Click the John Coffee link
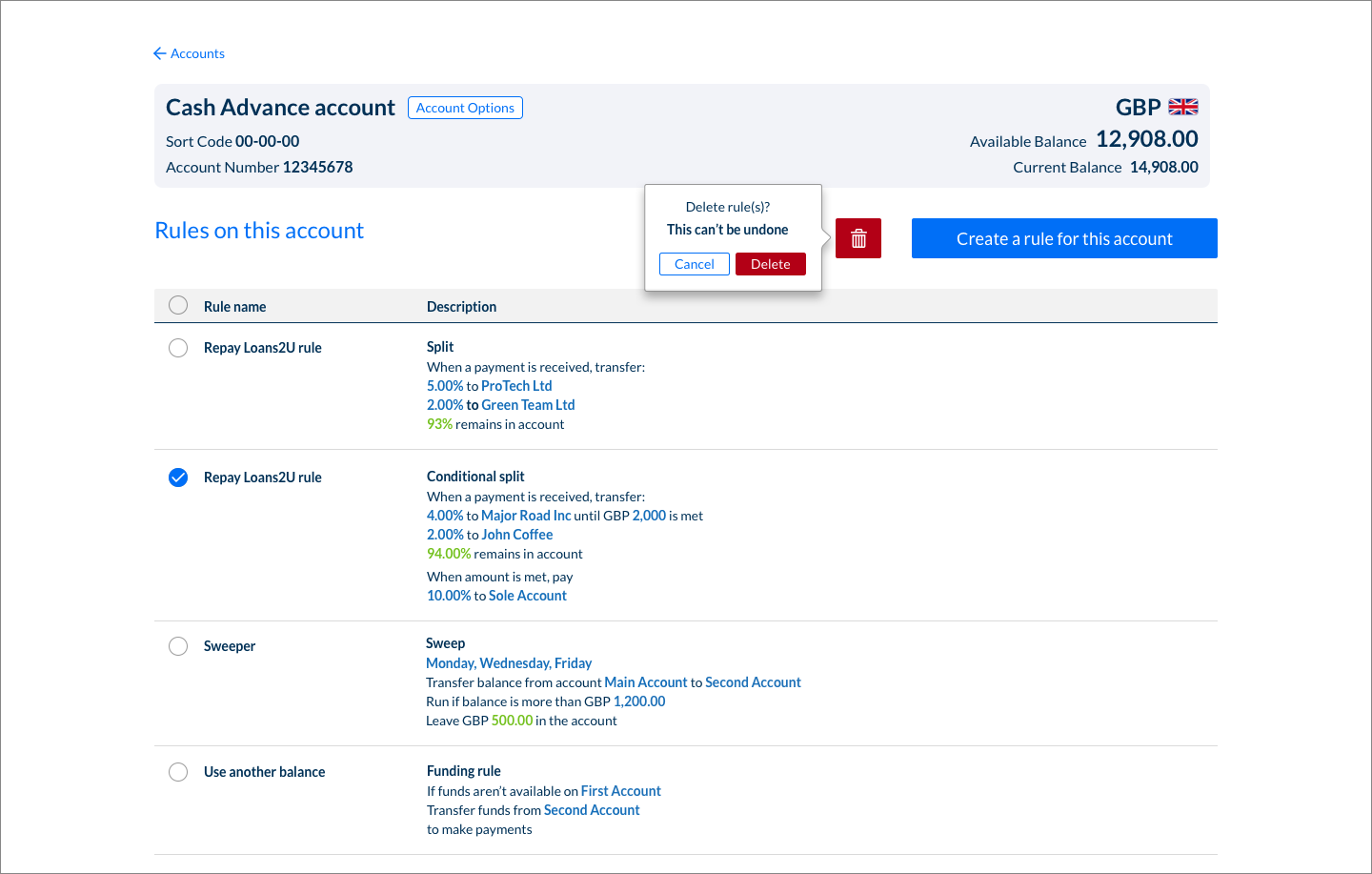The image size is (1372, 874). tap(516, 535)
